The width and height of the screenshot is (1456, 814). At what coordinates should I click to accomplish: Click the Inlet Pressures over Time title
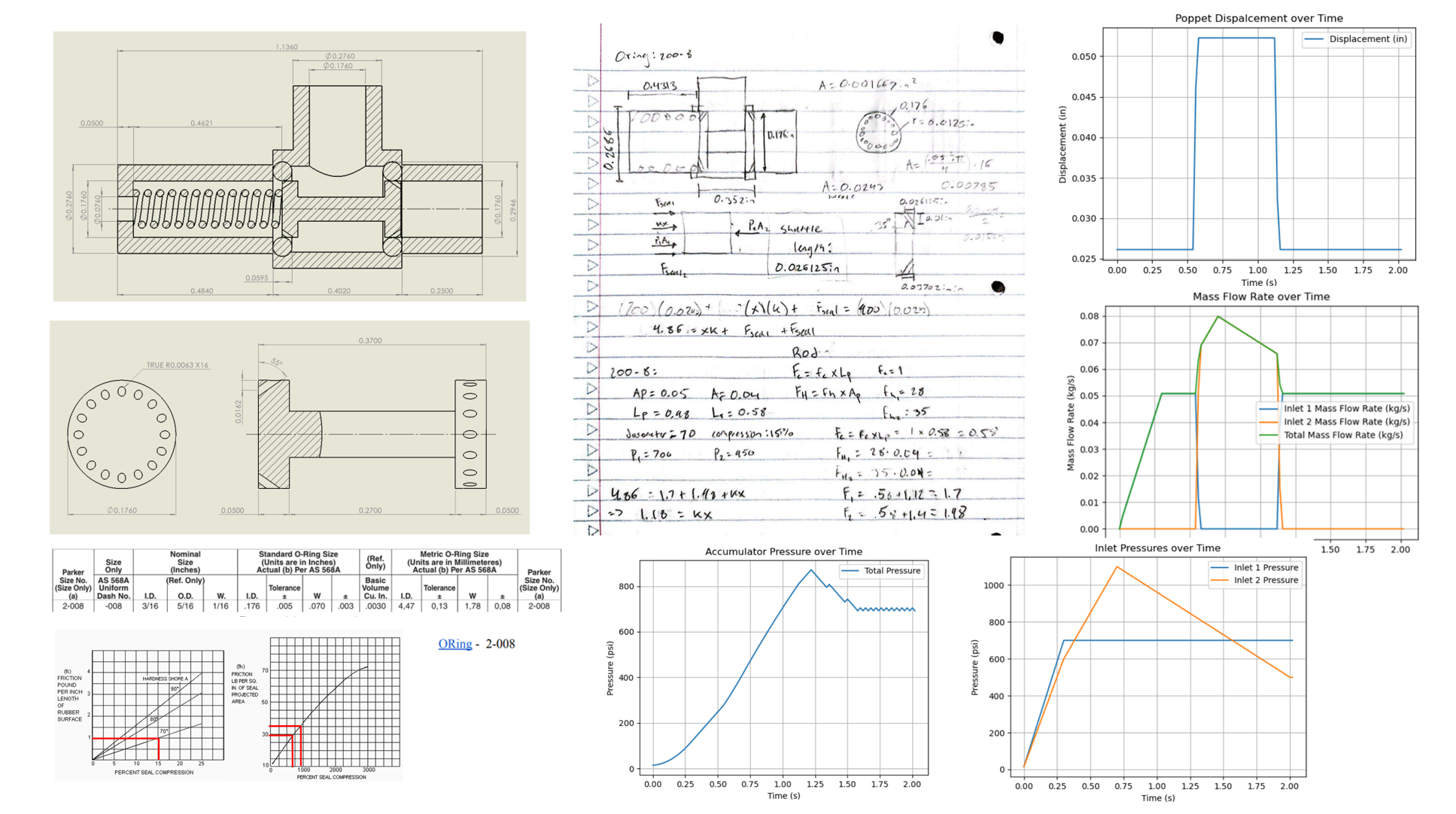pos(1157,548)
